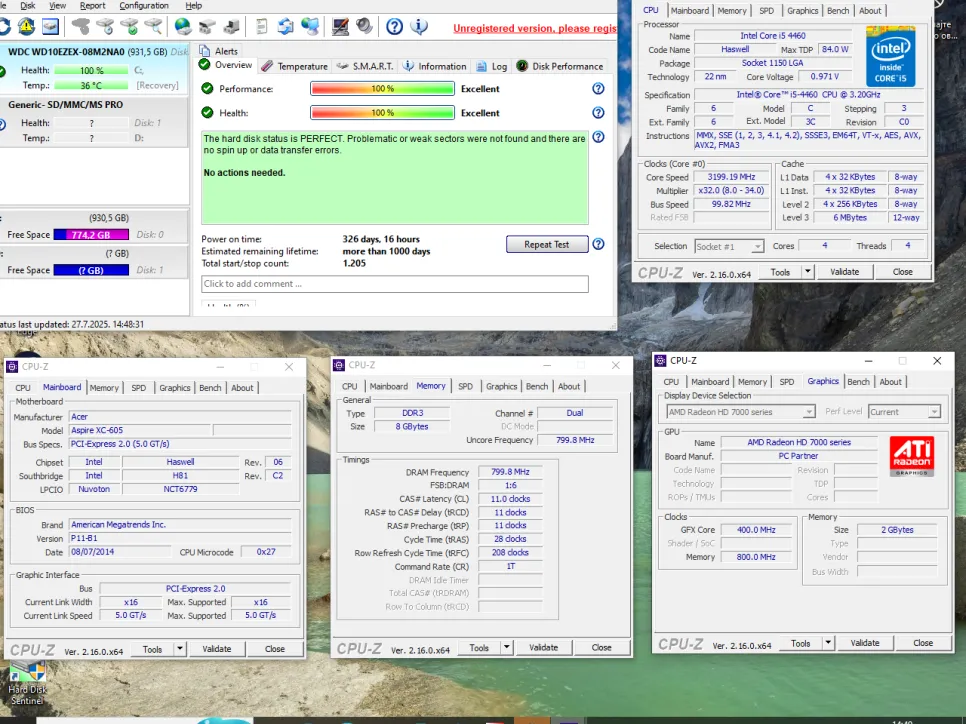Viewport: 966px width, 724px height.
Task: Open the Configuration menu
Action: pos(144,6)
